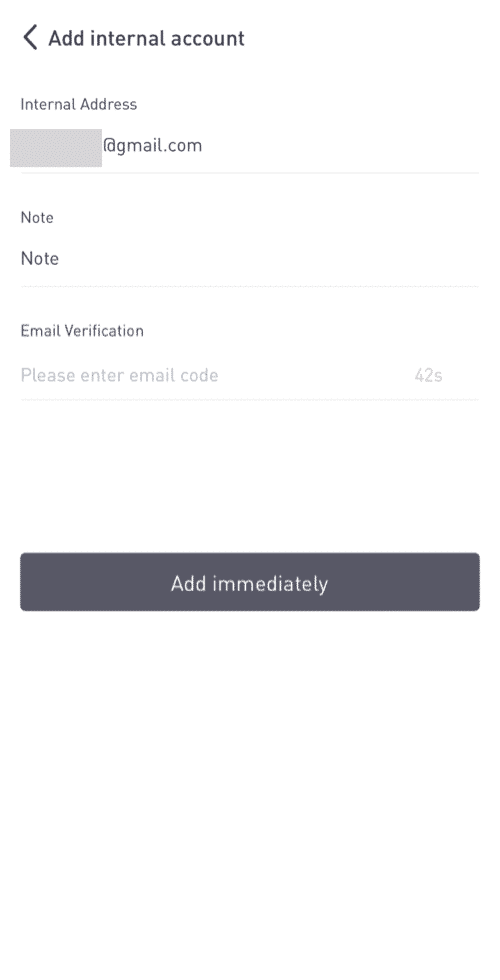Focus the Internal Address email input
500x980 pixels.
pos(249,146)
